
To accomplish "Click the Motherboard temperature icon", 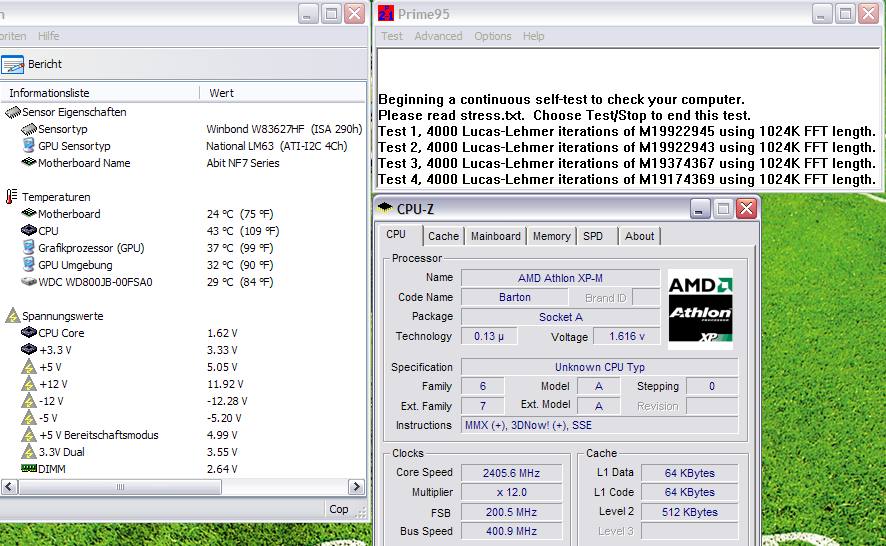I will [29, 213].
